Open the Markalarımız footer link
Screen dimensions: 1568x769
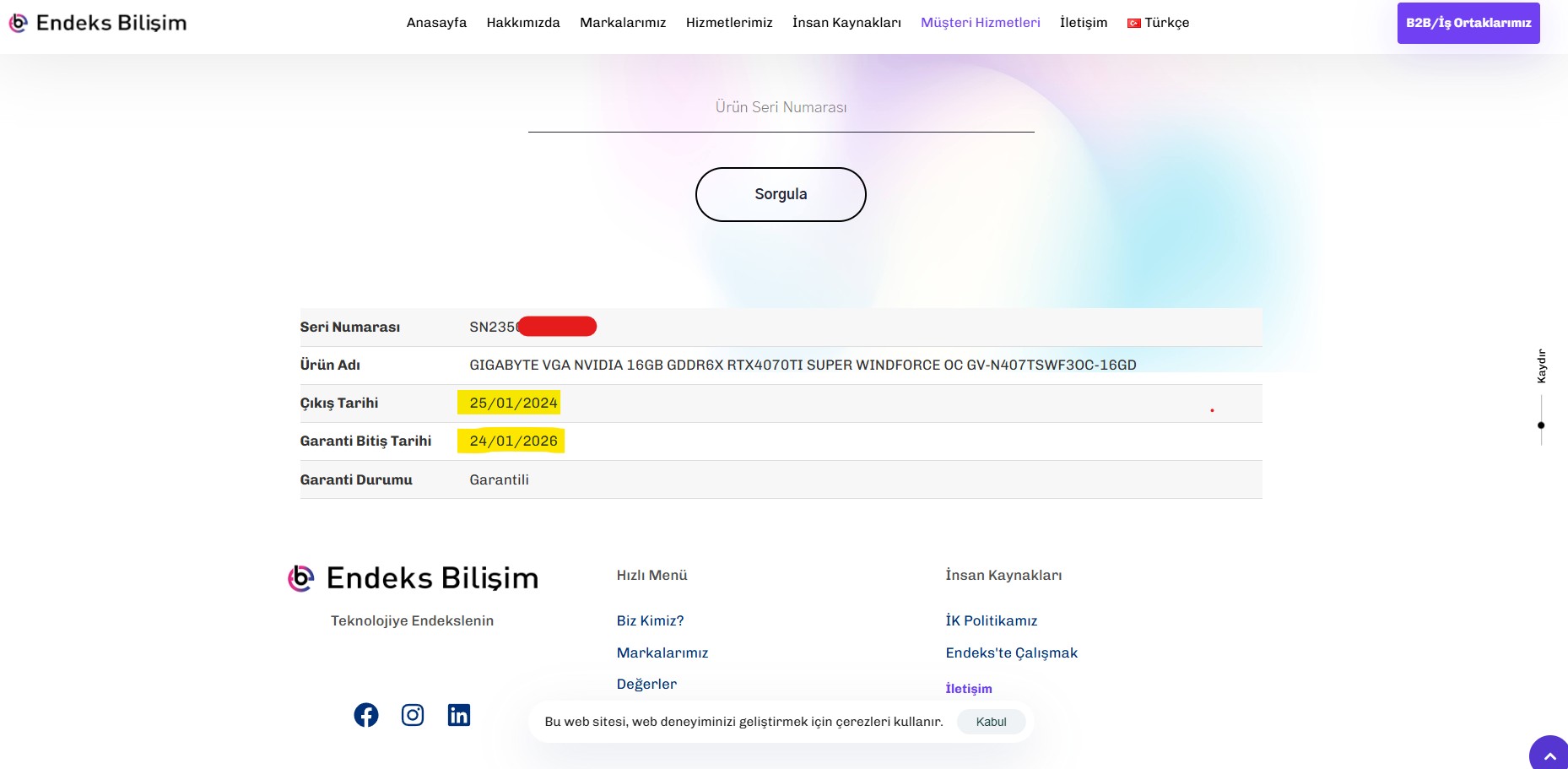point(662,653)
